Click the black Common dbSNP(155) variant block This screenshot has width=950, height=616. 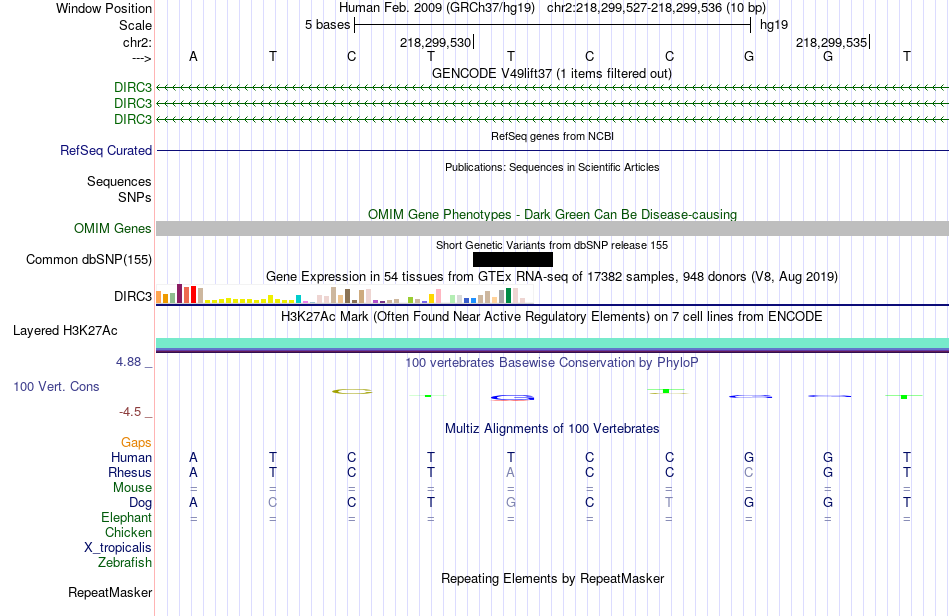point(513,259)
